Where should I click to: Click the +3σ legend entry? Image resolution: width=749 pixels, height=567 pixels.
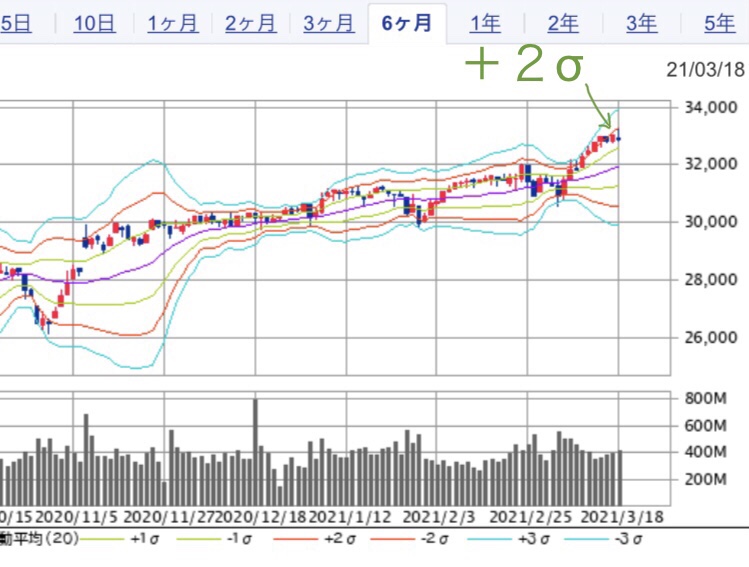(508, 539)
